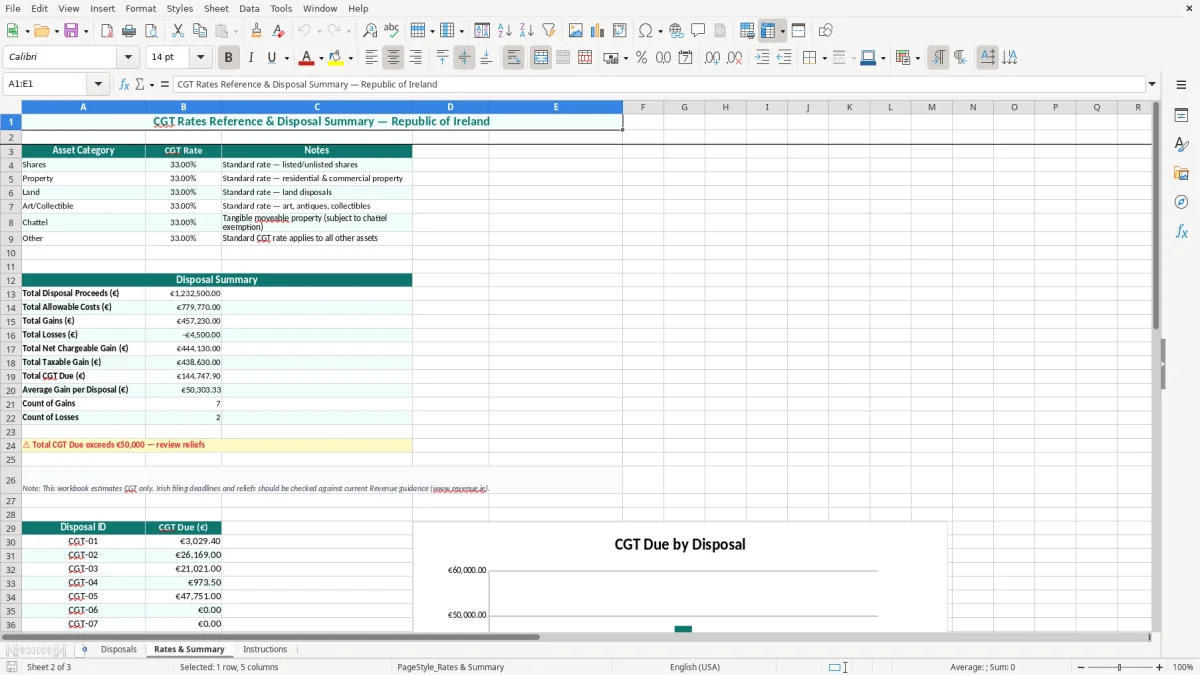Image resolution: width=1200 pixels, height=675 pixels.
Task: Open the underline style dropdown arrow
Action: click(287, 58)
